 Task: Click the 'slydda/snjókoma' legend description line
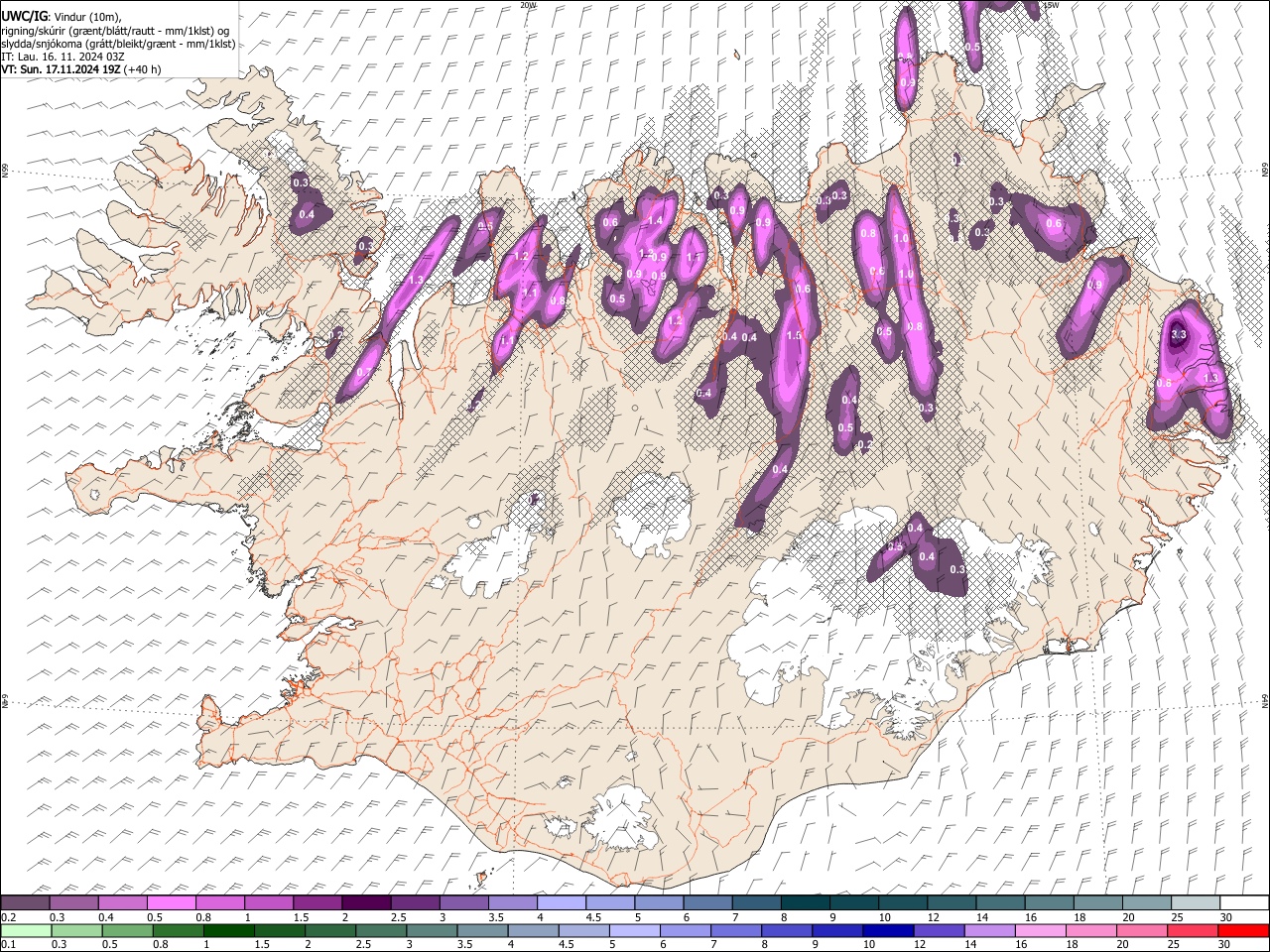pos(119,44)
